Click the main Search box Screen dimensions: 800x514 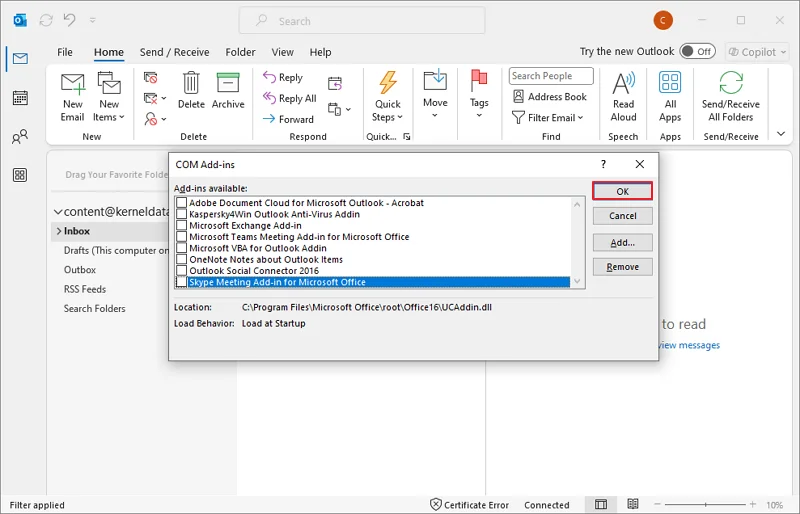(x=362, y=21)
